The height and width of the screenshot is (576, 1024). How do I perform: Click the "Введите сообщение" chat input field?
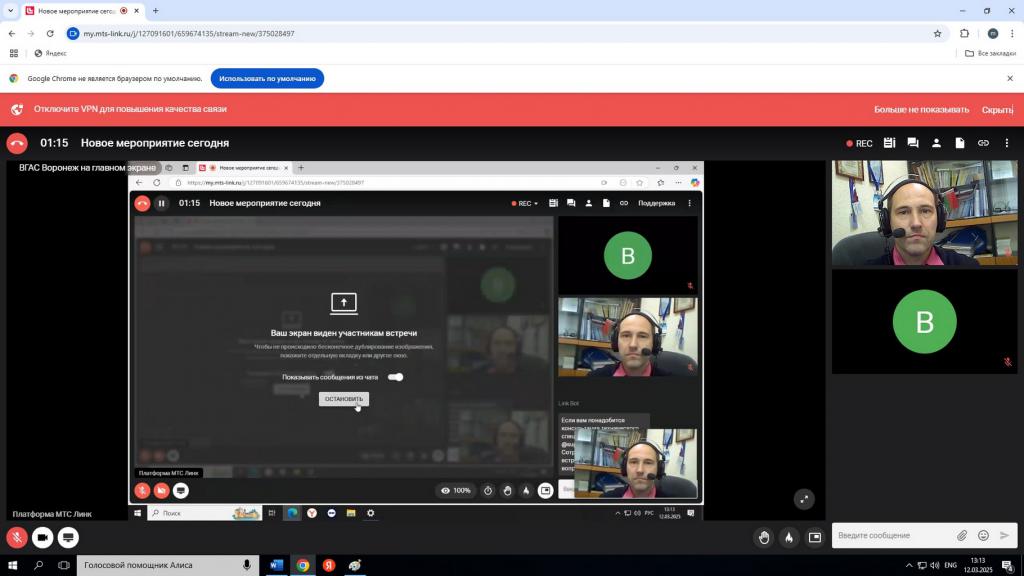[x=890, y=536]
